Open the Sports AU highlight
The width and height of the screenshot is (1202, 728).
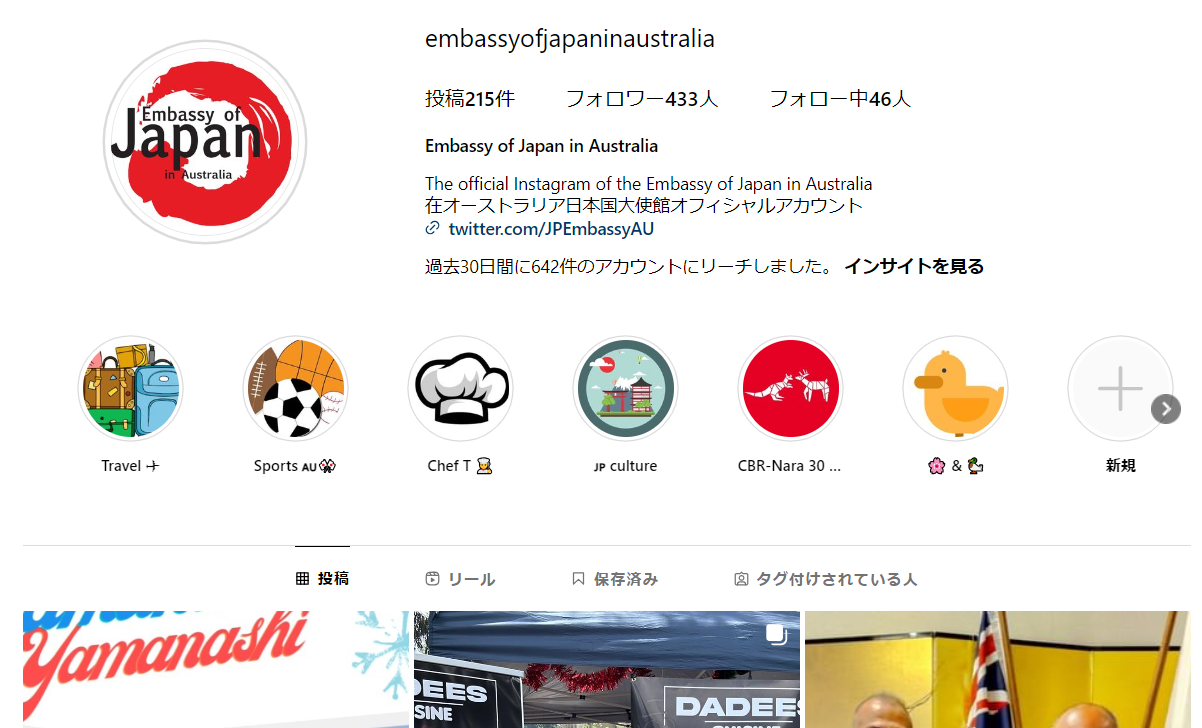(295, 389)
